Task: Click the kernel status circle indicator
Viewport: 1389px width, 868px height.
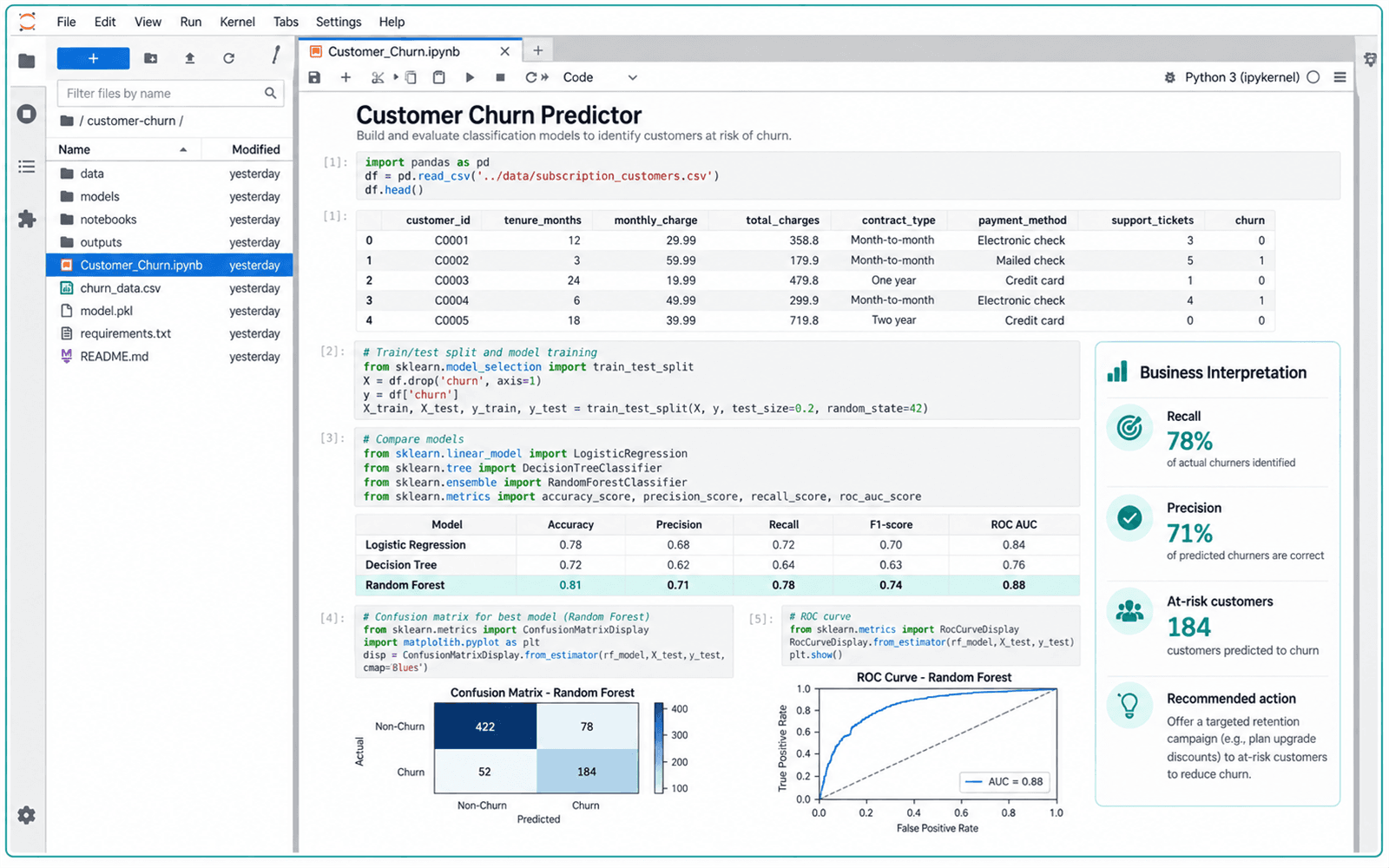Action: pyautogui.click(x=1313, y=77)
